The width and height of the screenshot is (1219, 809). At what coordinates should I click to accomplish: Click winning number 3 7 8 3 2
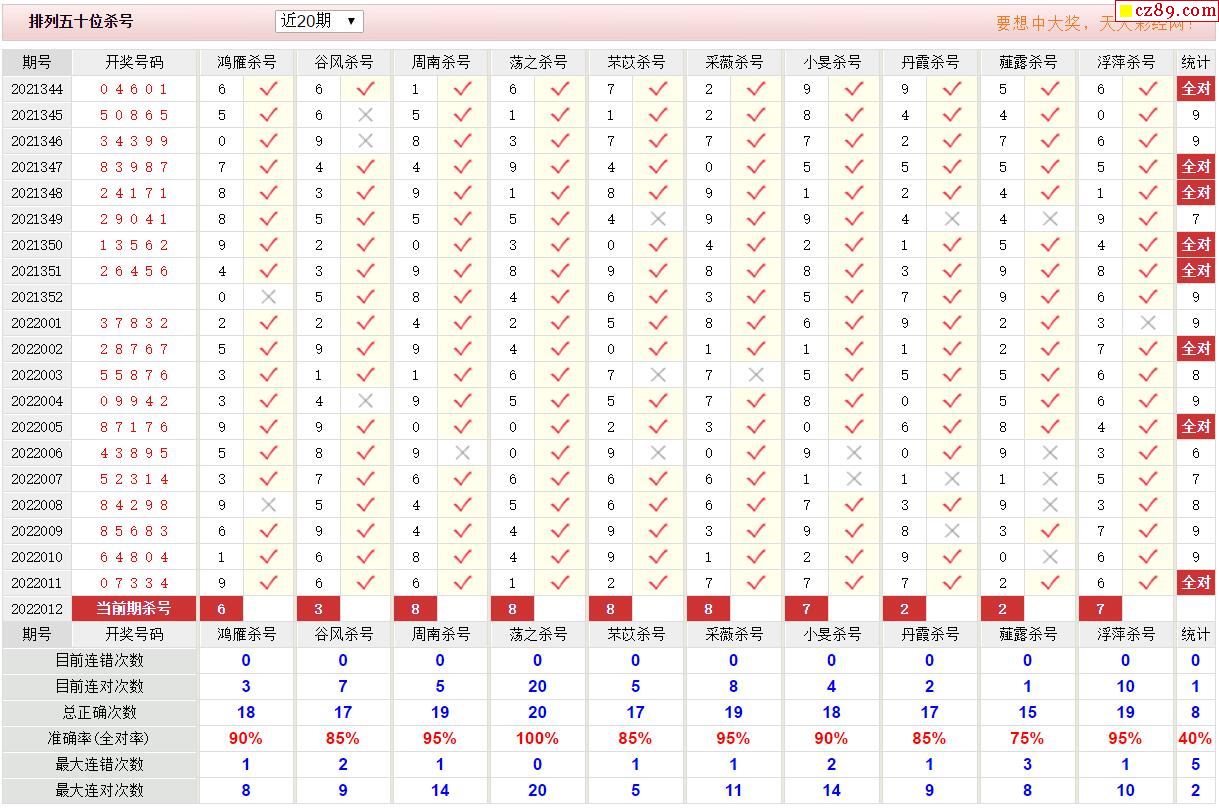[135, 323]
